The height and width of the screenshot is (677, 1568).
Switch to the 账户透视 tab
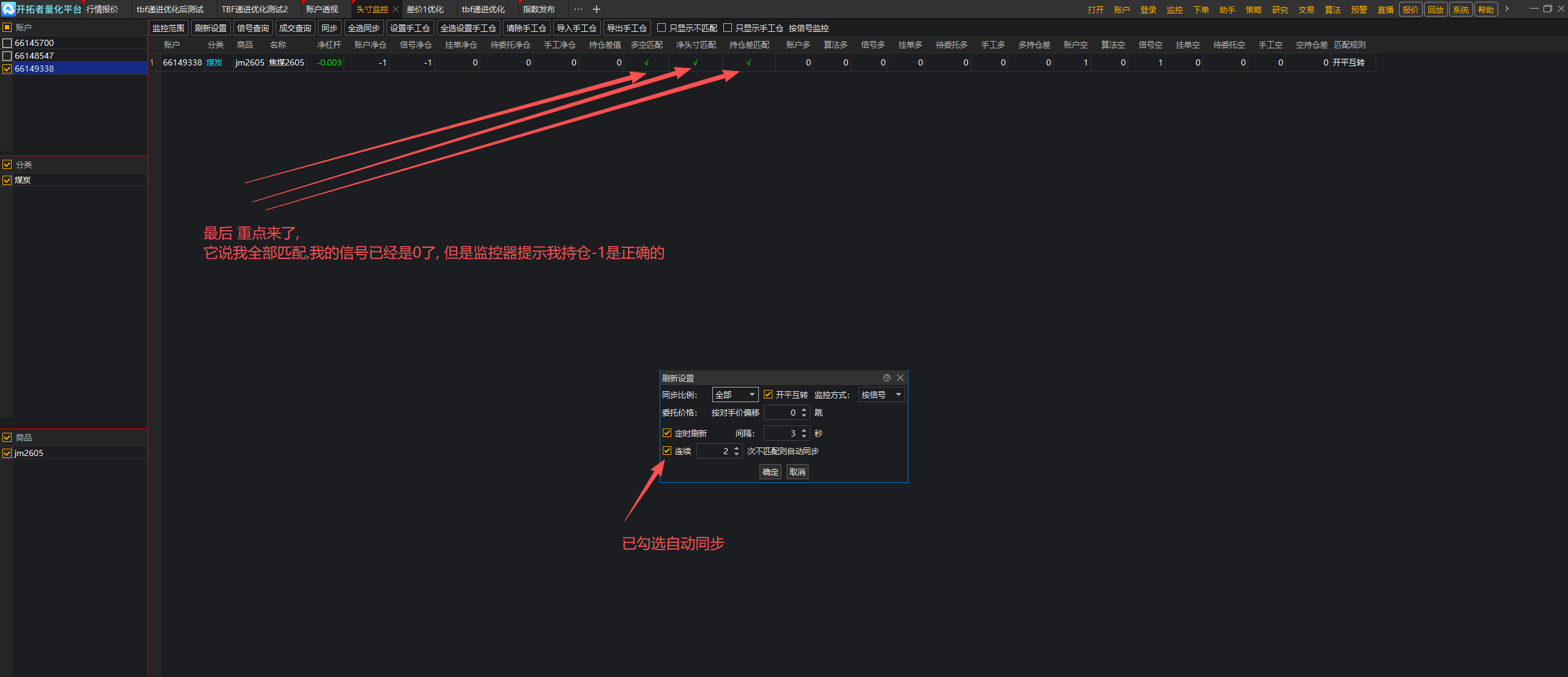point(322,9)
